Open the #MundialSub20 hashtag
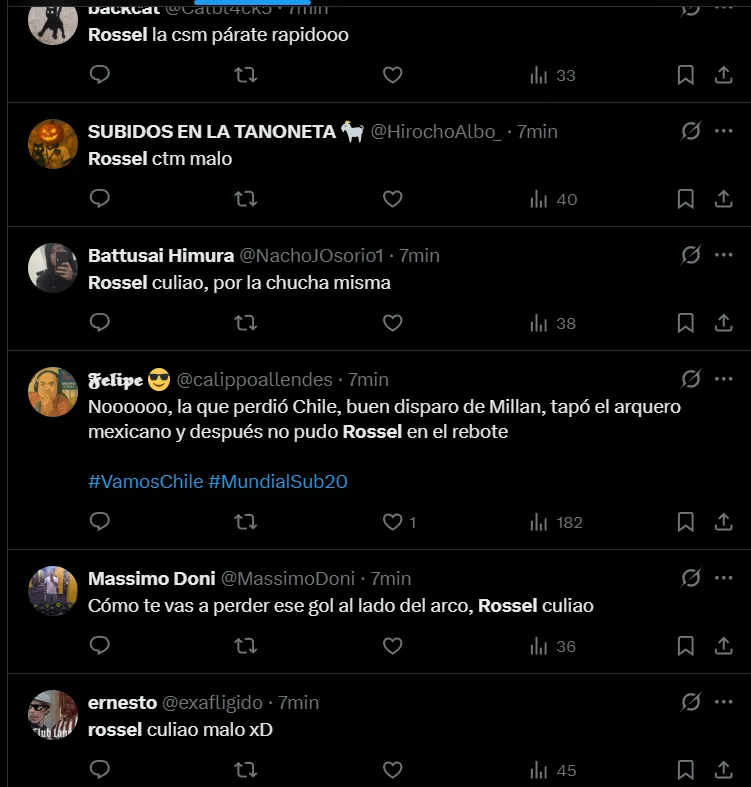This screenshot has width=751, height=787. coord(277,481)
